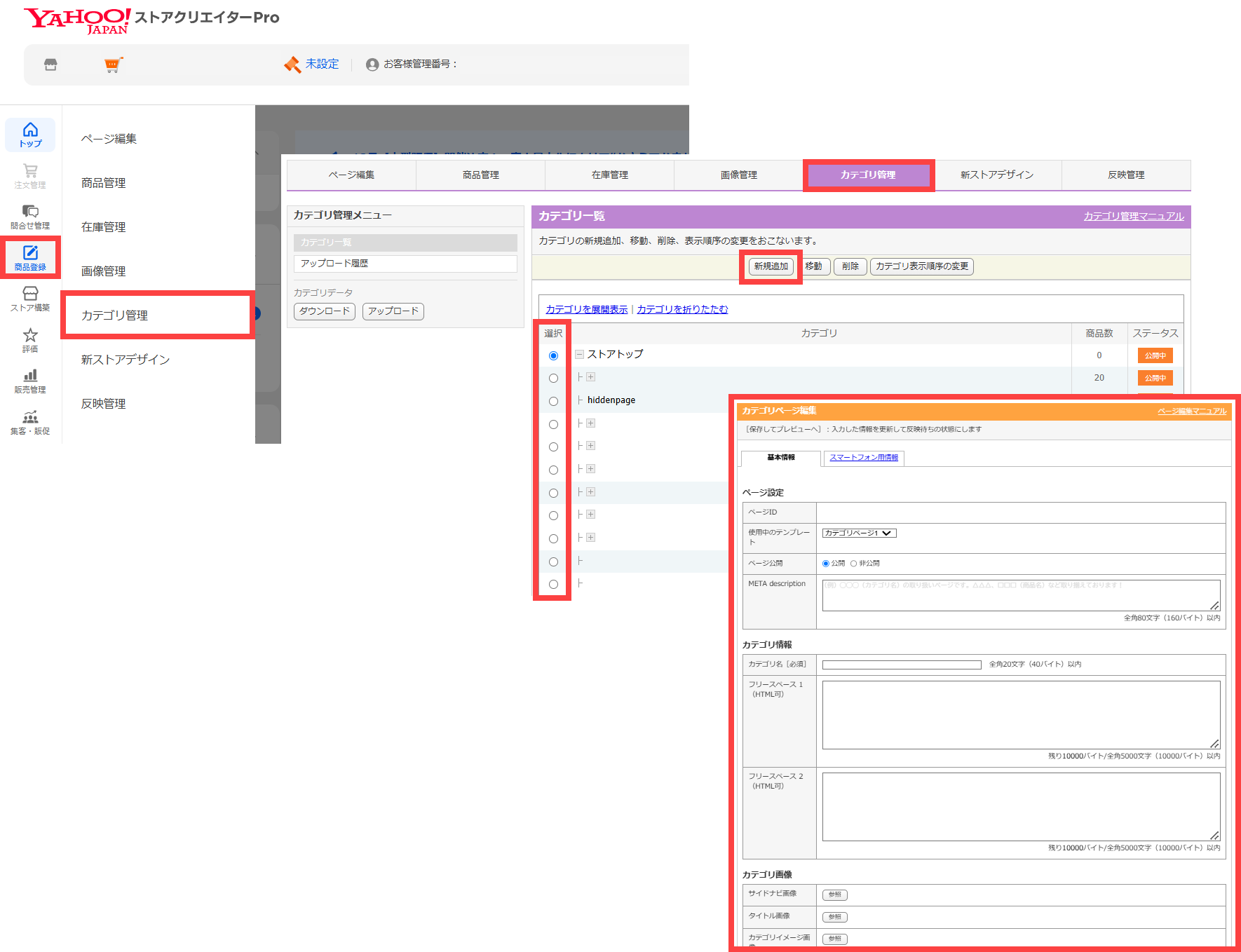Choose 非公開 page visibility radio
1241x952 pixels.
click(x=853, y=563)
